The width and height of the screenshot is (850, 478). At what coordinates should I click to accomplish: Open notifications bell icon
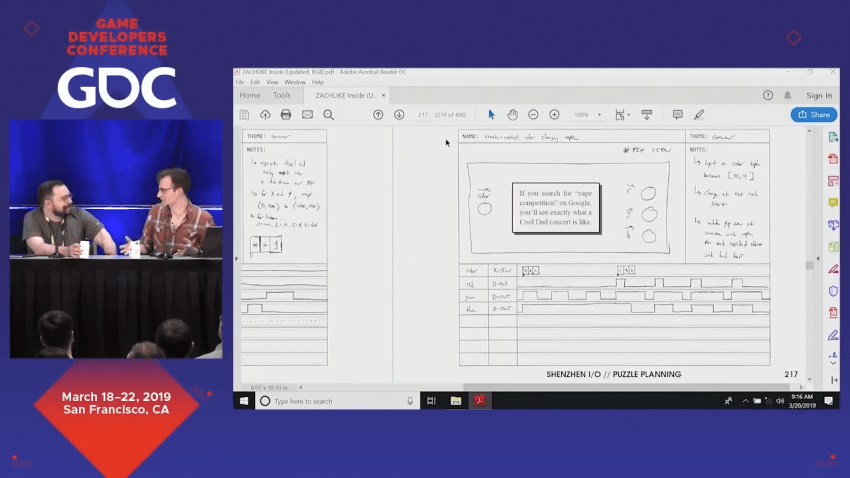tap(788, 95)
